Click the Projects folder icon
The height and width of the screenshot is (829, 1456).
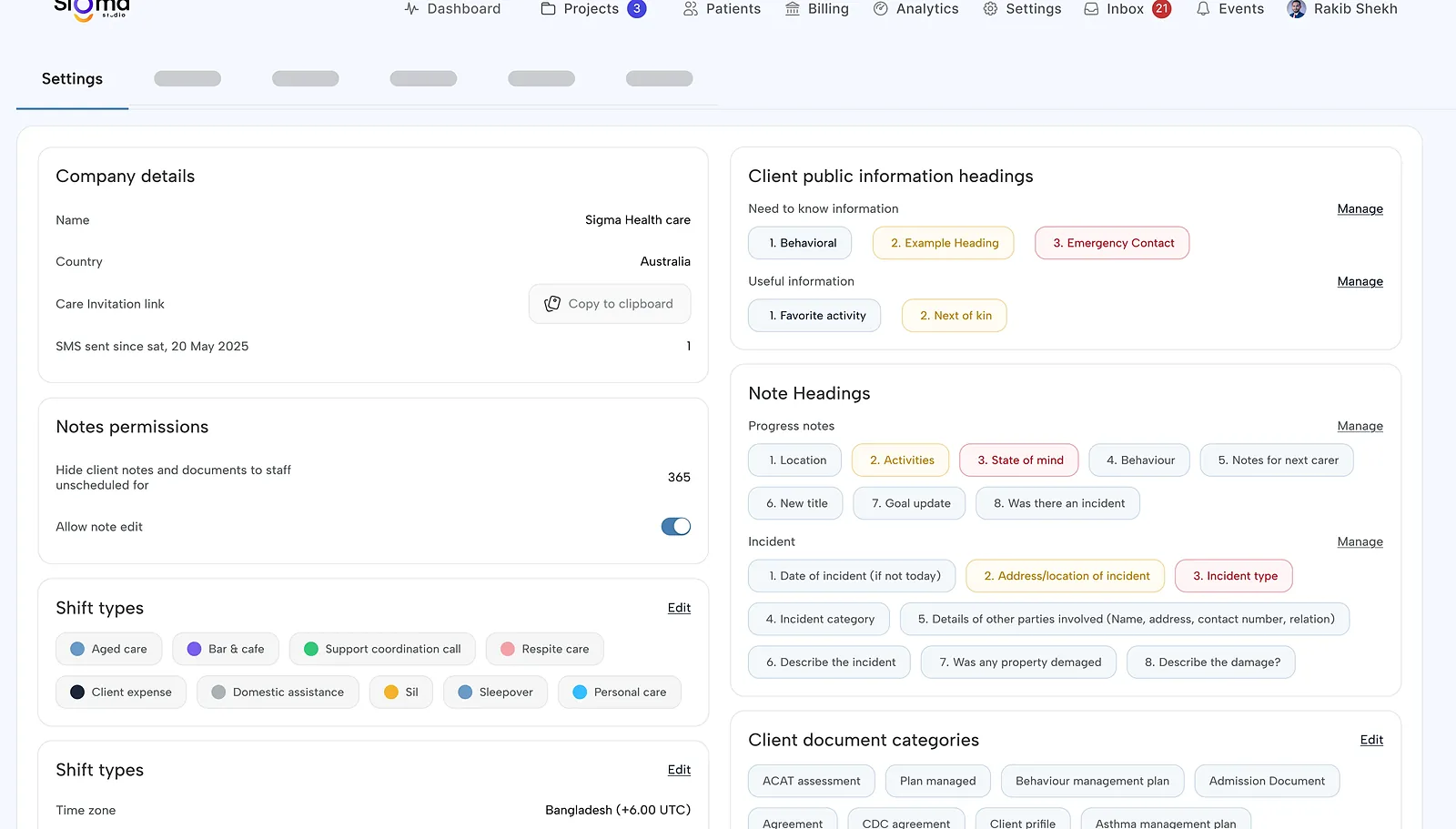548,9
